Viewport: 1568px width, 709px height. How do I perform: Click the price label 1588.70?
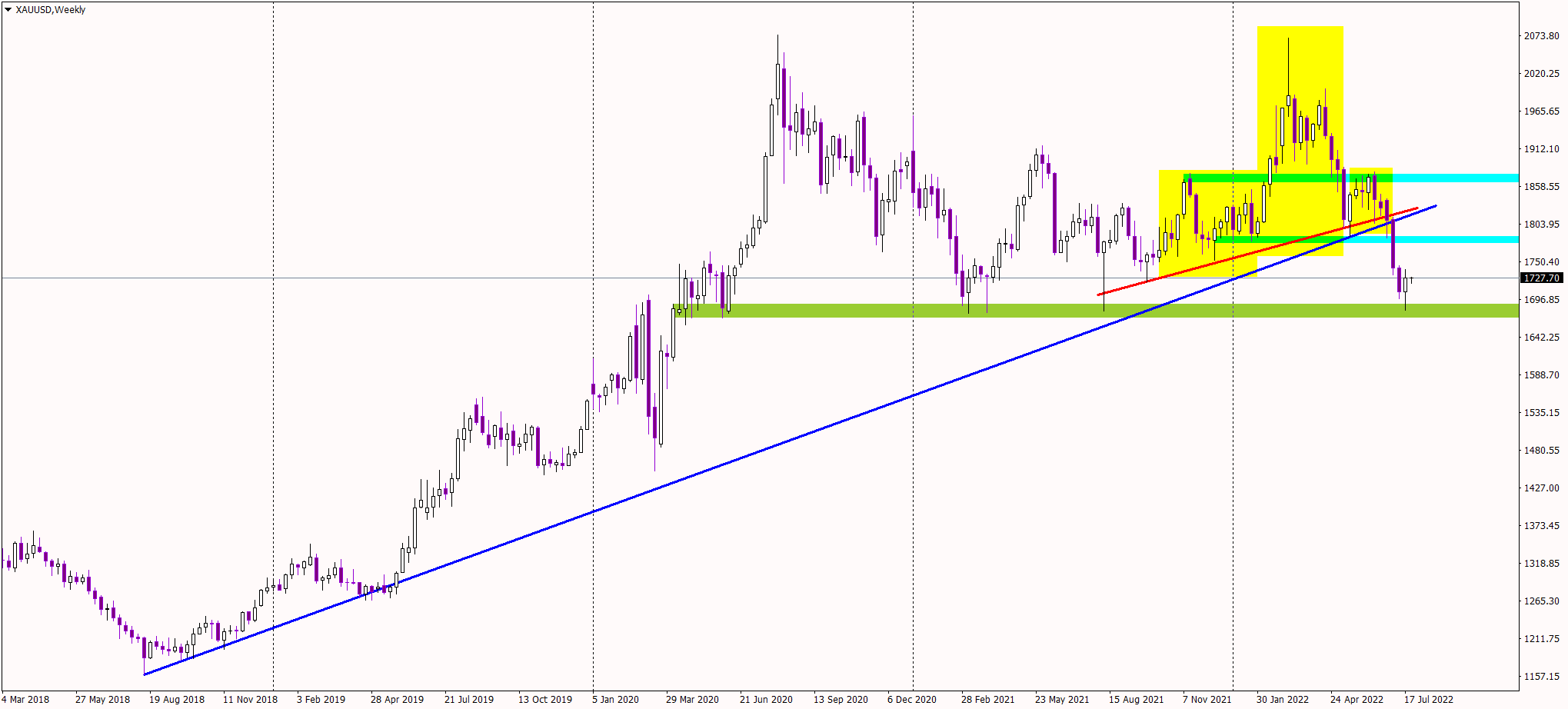[x=1542, y=375]
